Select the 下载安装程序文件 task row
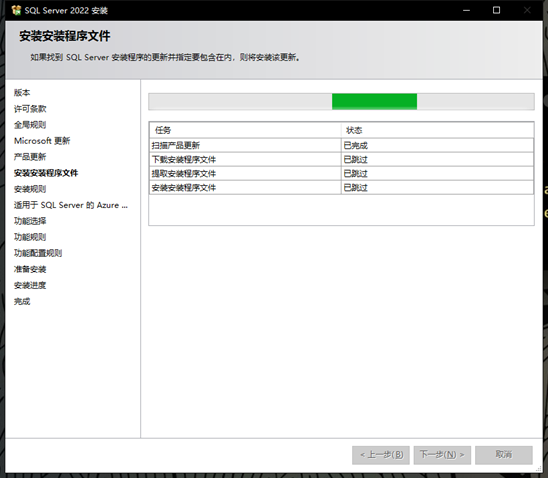This screenshot has width=548, height=478. click(x=341, y=160)
